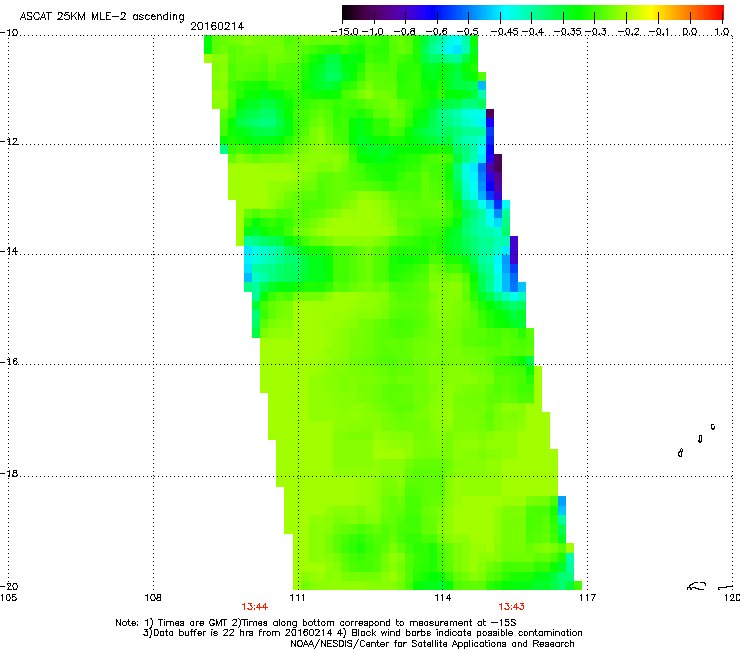Click the -0.5 color bar label
The image size is (740, 650).
[467, 32]
